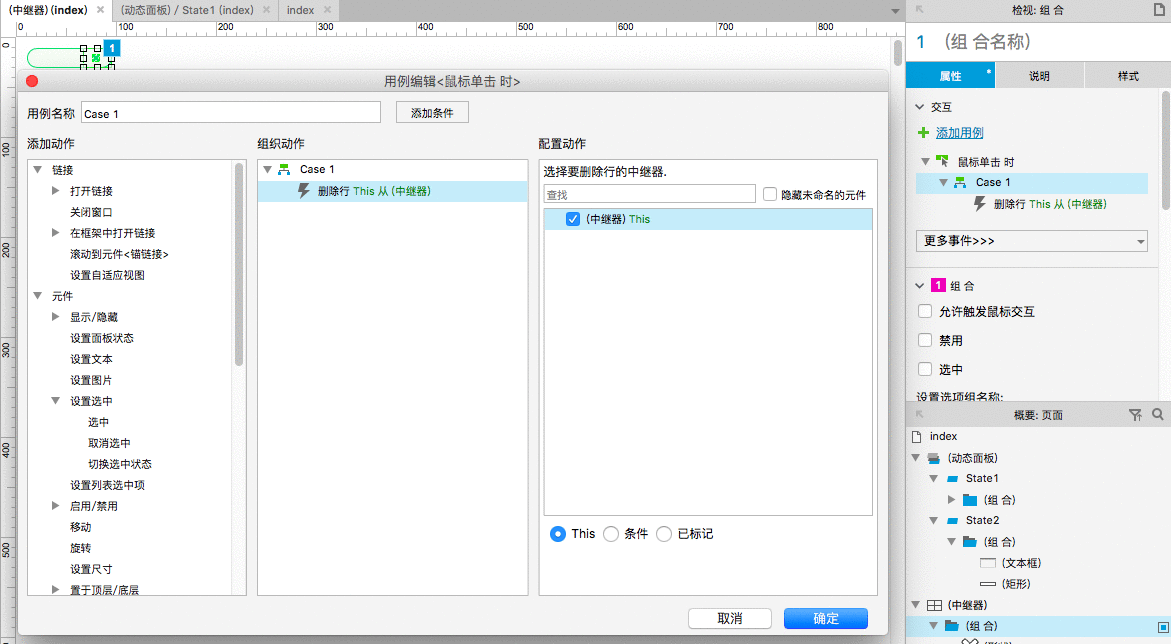Pop out the 概要 outline panel arrow icon
Screen dimensions: 1171x644
pos(919,415)
